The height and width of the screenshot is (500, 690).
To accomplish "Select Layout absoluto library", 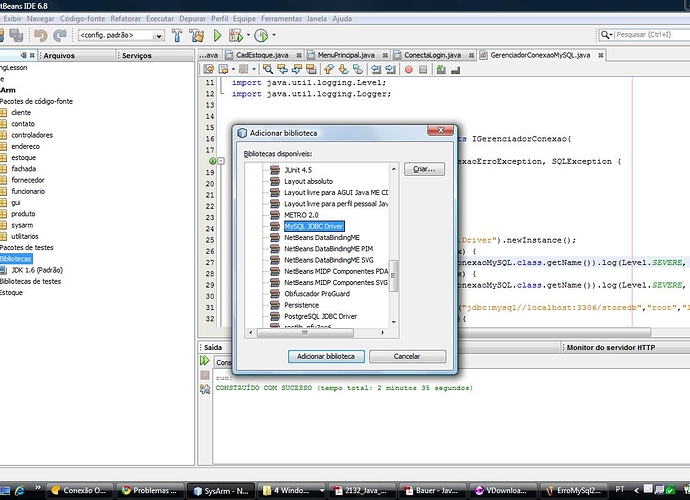I will click(x=308, y=181).
